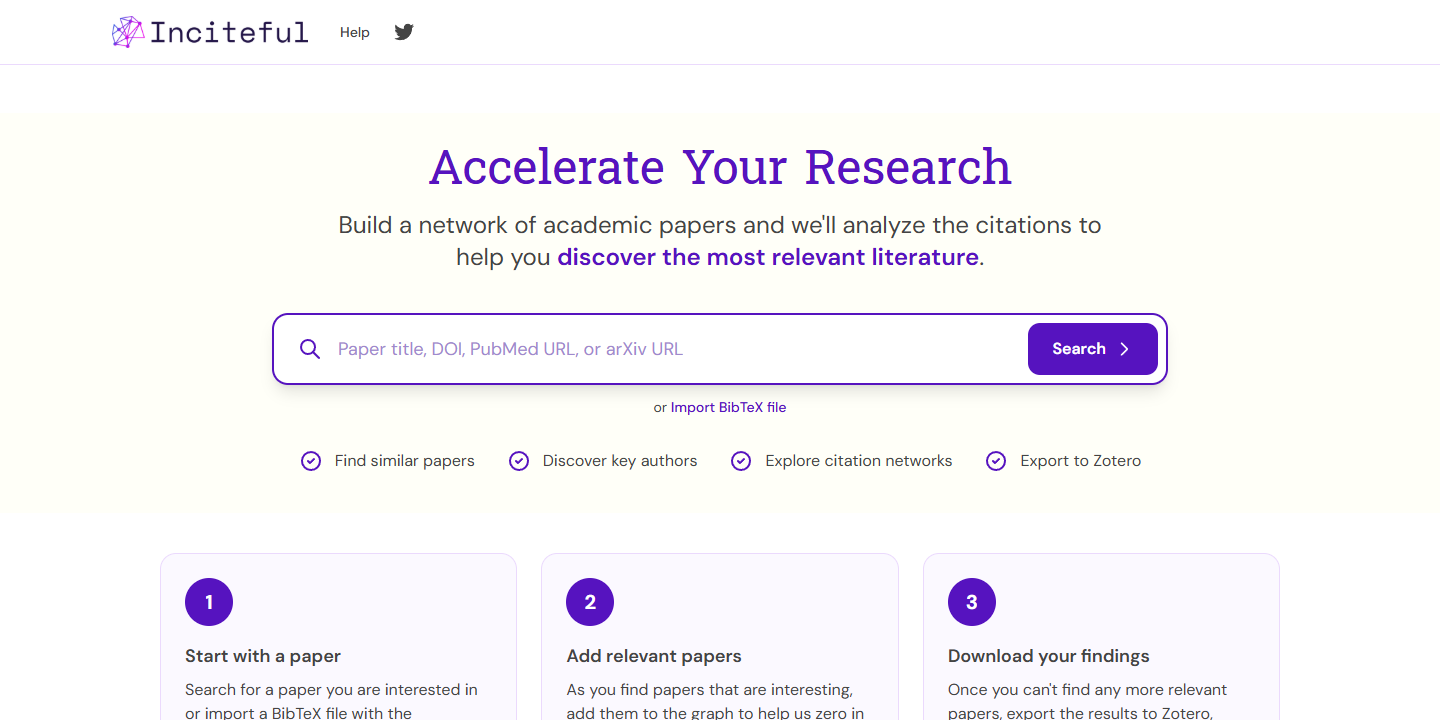1440x720 pixels.
Task: Click the Download your findings card heading
Action: [1049, 656]
